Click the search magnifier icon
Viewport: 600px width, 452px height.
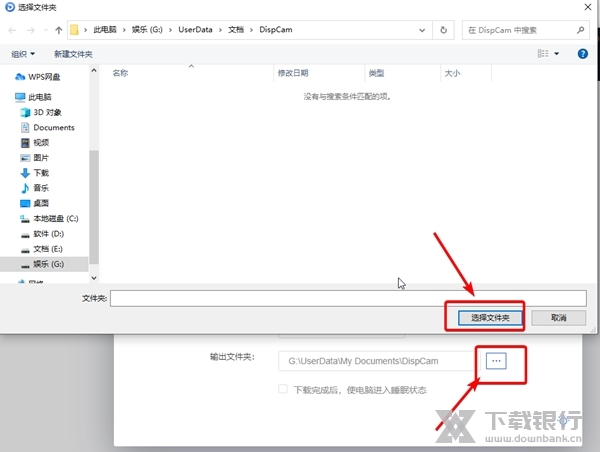coord(580,30)
